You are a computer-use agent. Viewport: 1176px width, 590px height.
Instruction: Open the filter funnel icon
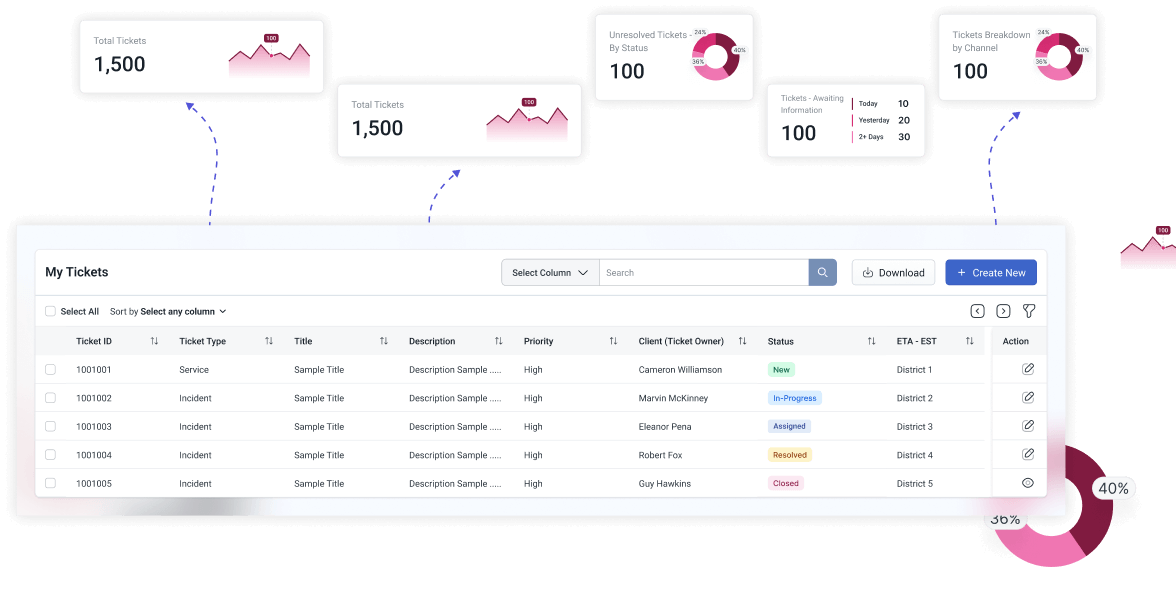[1028, 311]
